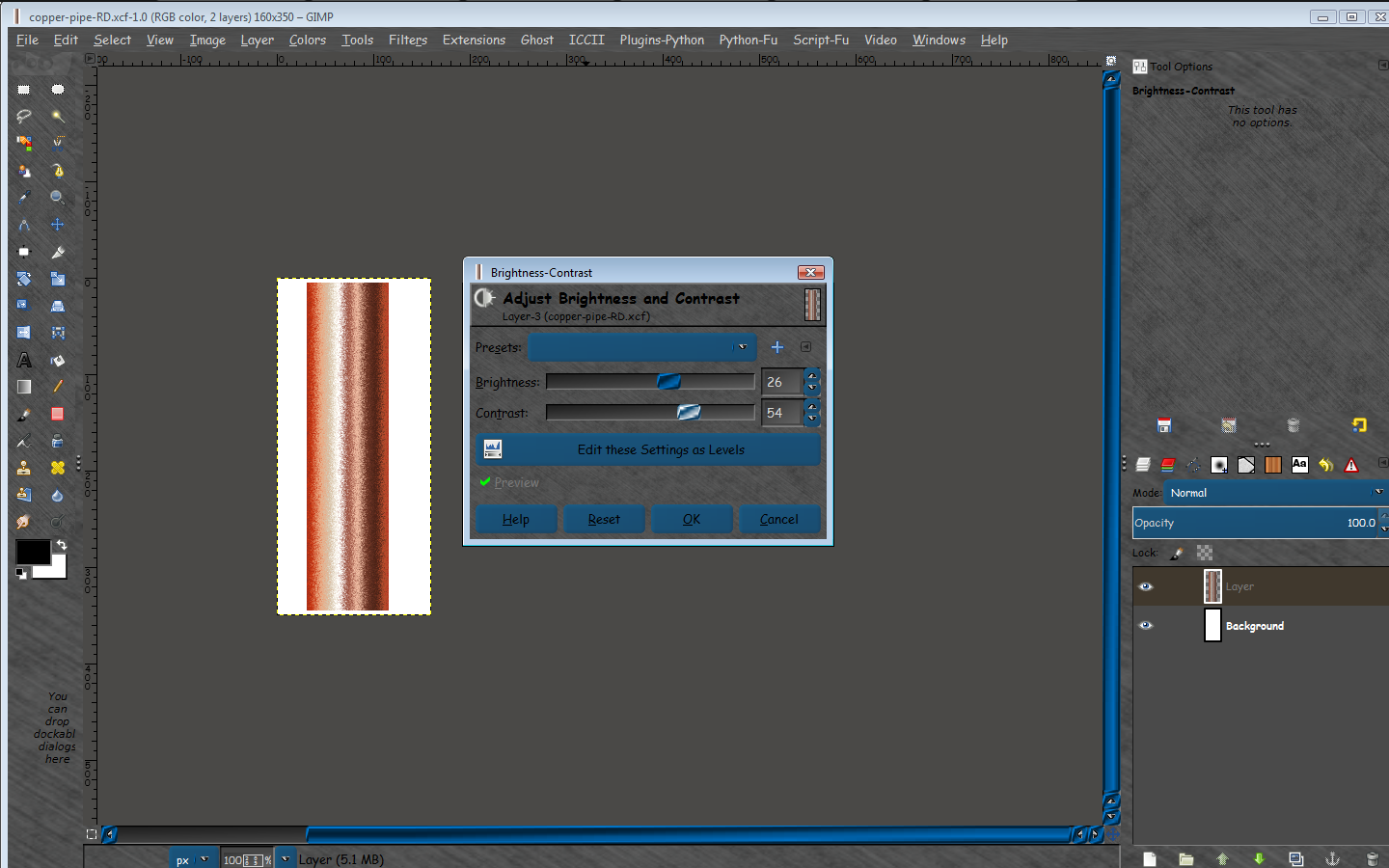1389x868 pixels.
Task: Click the Contrast slider handle
Action: 689,413
